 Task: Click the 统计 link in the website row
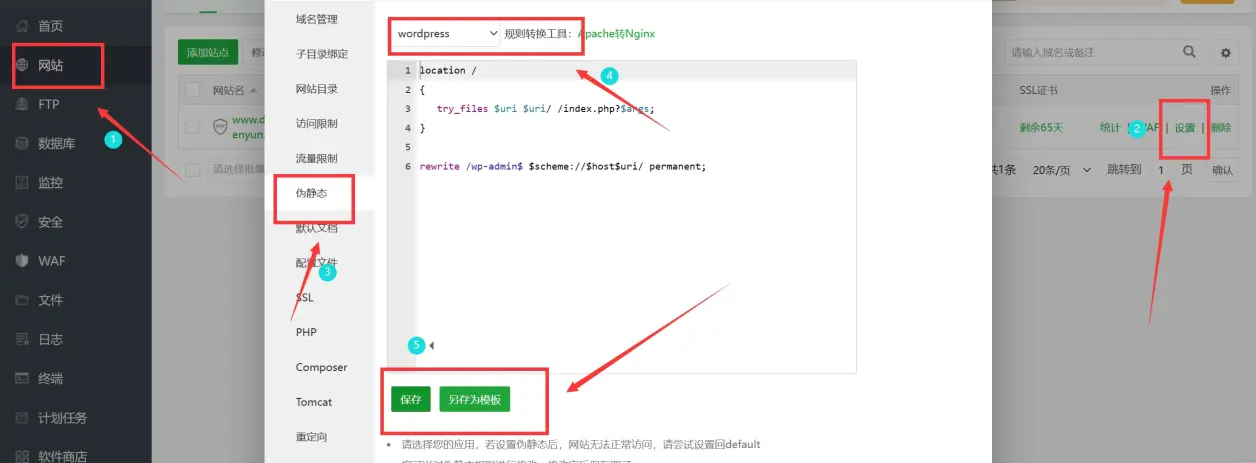pyautogui.click(x=1110, y=128)
